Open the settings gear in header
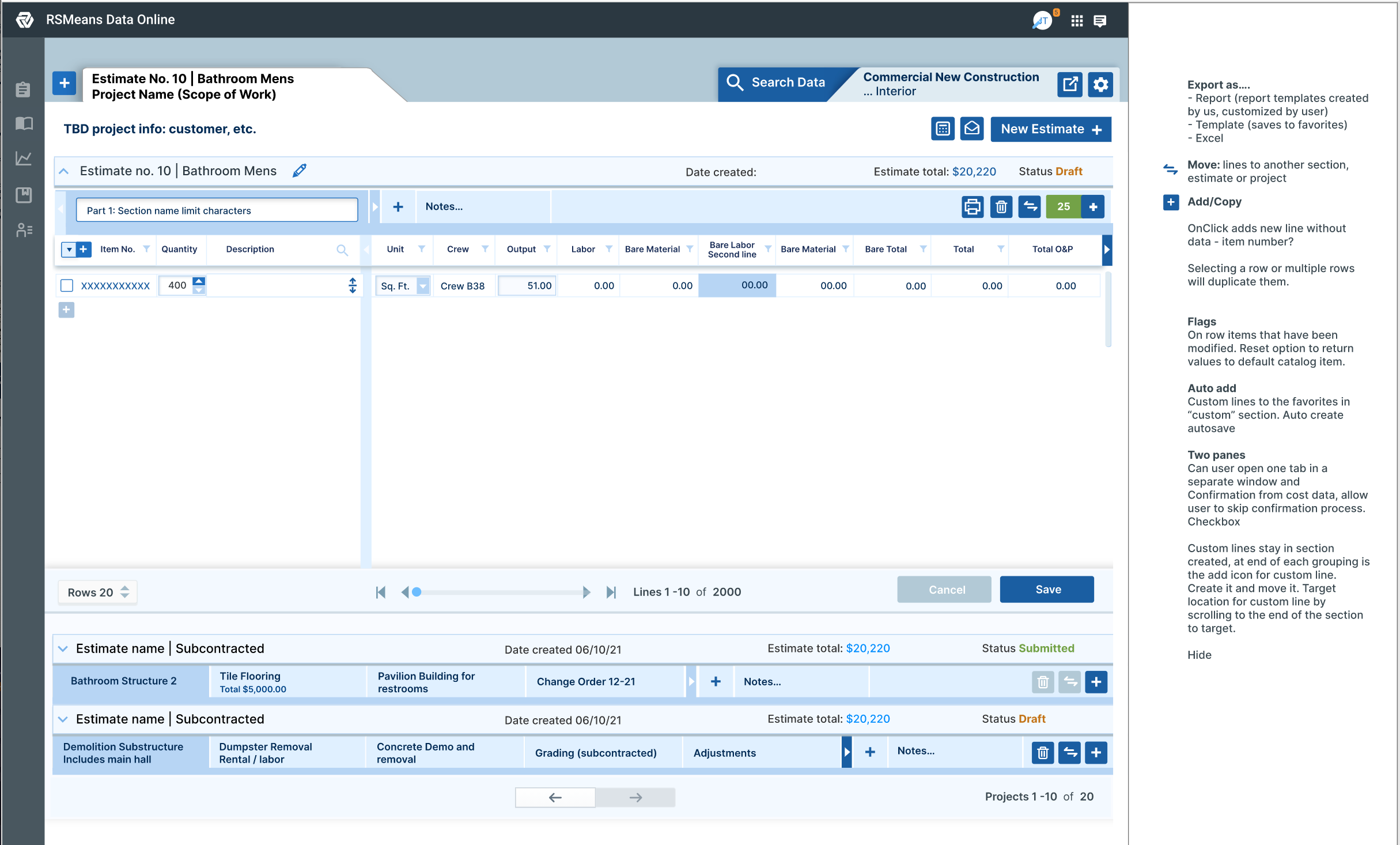1400x845 pixels. [1100, 85]
